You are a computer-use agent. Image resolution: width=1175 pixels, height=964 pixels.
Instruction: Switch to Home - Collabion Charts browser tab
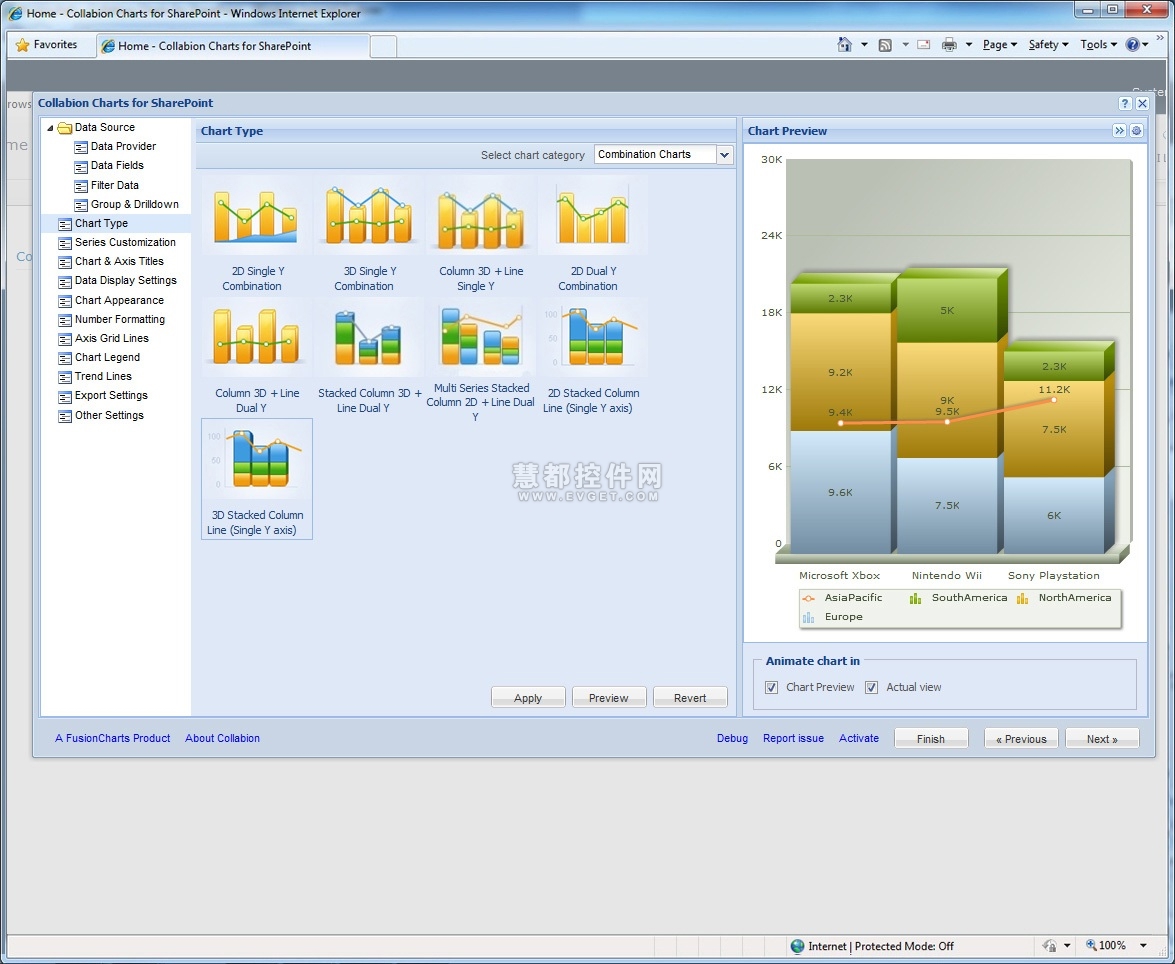click(232, 46)
